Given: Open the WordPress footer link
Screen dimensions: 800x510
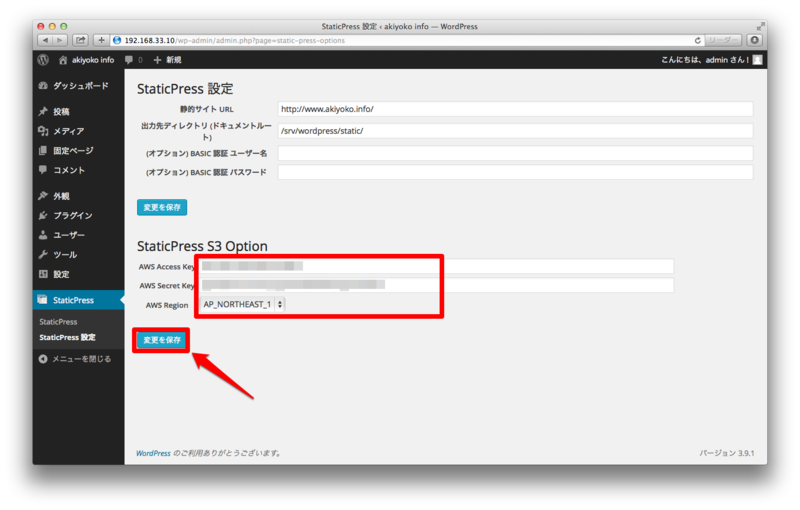Looking at the screenshot, I should (153, 453).
